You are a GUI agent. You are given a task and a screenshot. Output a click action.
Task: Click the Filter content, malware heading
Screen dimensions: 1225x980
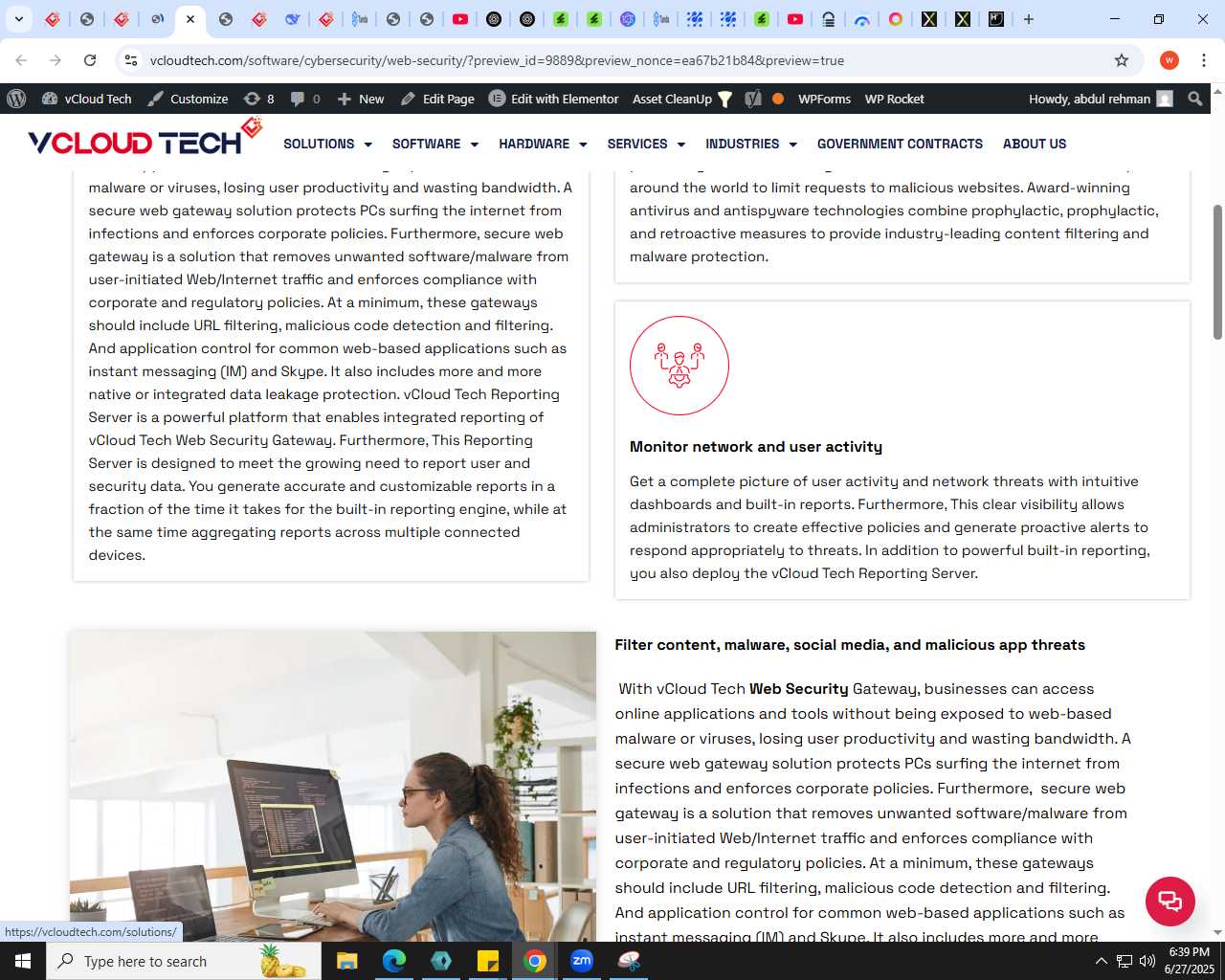pyautogui.click(x=850, y=645)
